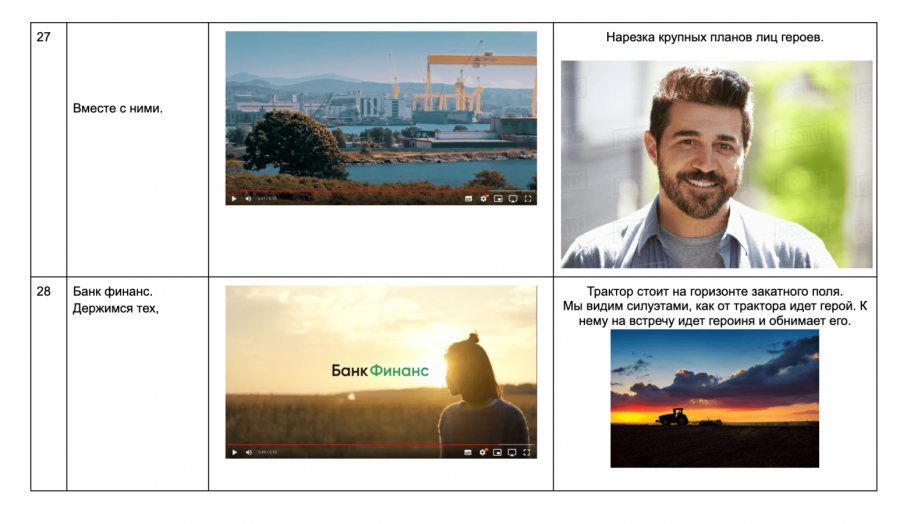Click the timestamp in the shipyard video player
The width and height of the screenshot is (900, 524).
pos(267,199)
